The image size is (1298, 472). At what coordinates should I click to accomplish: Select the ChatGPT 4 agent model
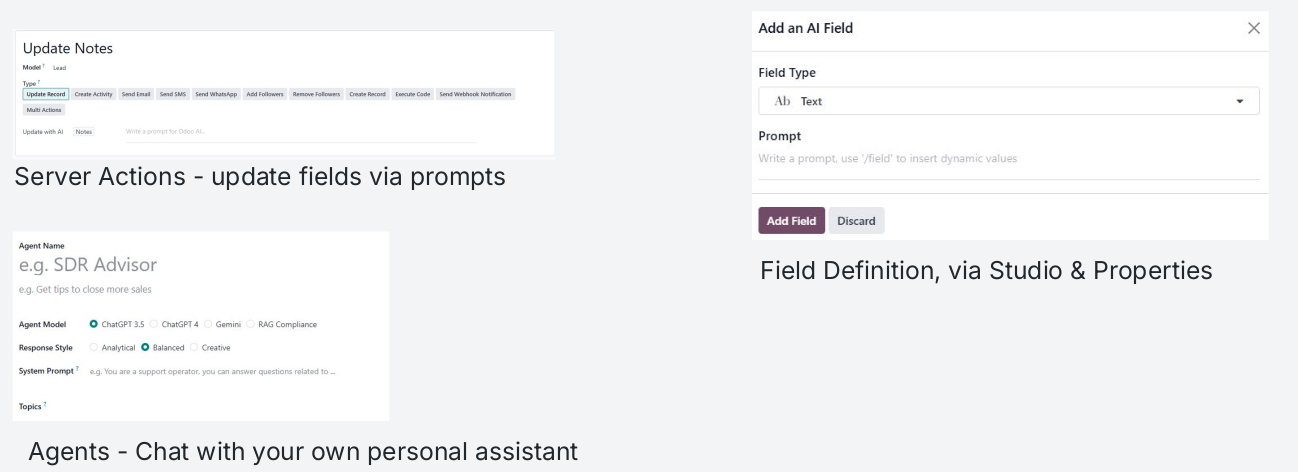154,324
